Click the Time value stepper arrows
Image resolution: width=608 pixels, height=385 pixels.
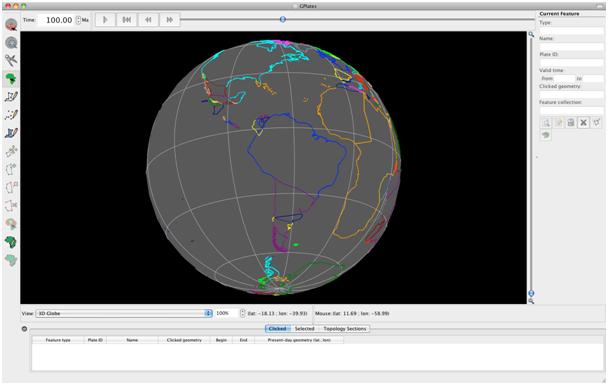78,20
